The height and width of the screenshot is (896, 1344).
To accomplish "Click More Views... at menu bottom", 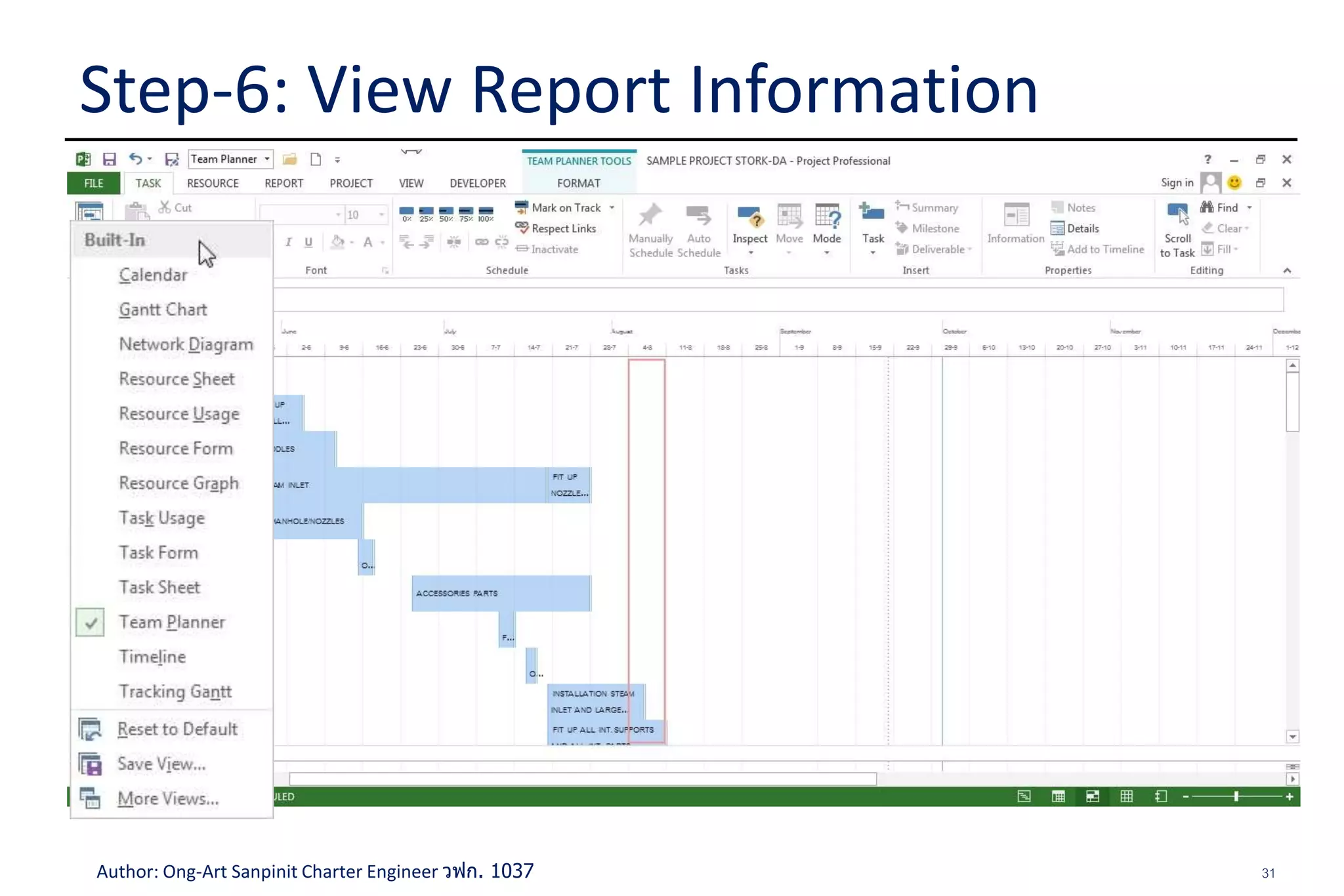I will 168,798.
